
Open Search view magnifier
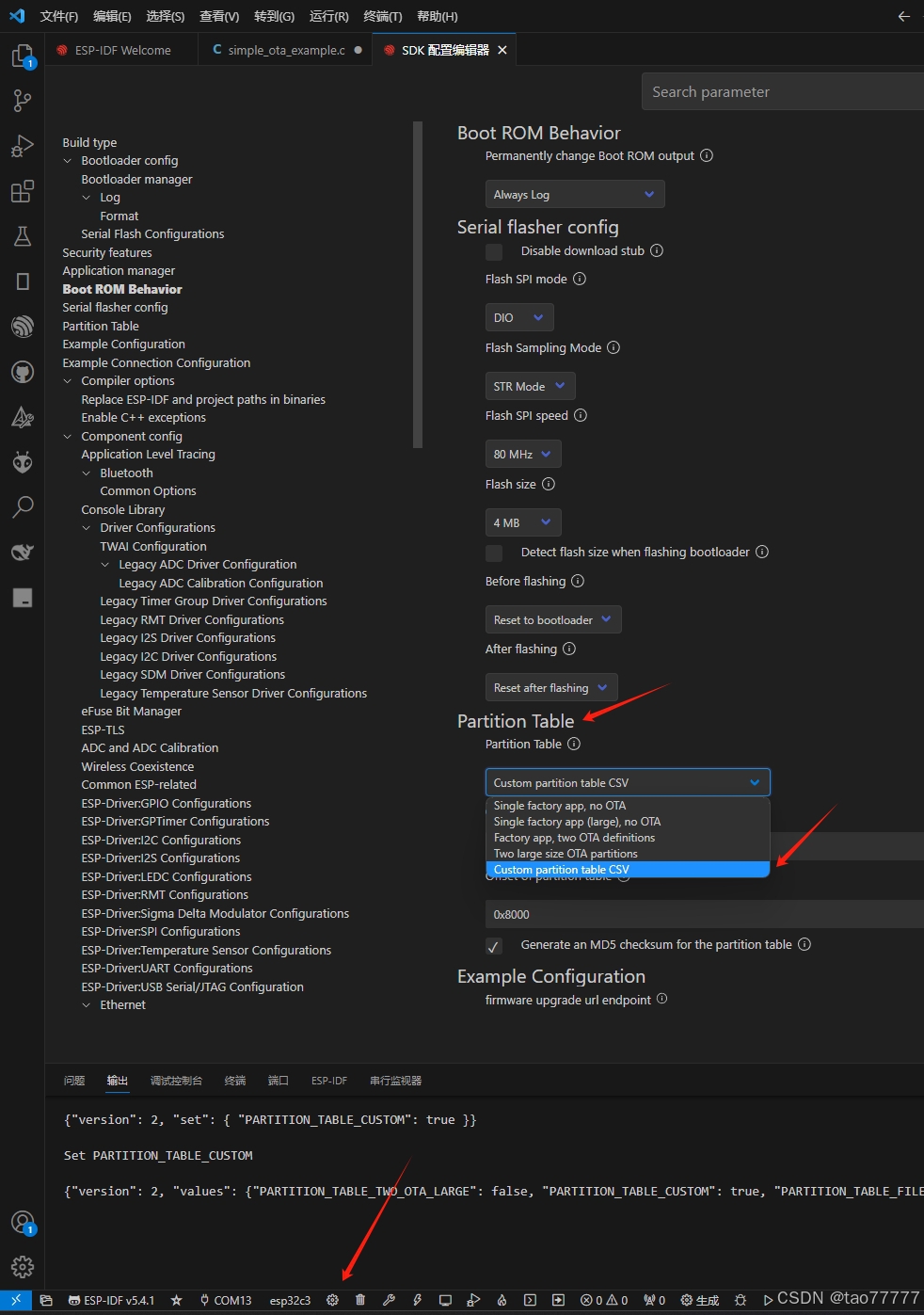click(23, 507)
